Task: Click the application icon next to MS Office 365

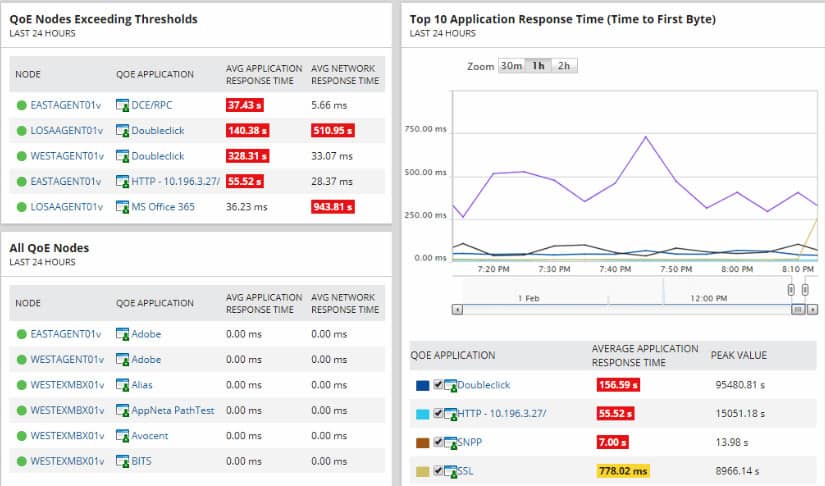Action: [122, 207]
